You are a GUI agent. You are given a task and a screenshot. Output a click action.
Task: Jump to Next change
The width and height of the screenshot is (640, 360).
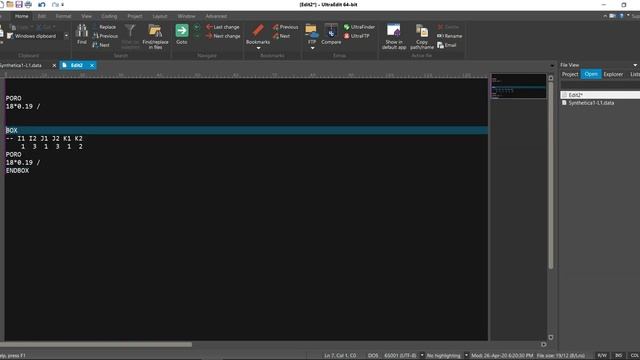click(x=223, y=36)
